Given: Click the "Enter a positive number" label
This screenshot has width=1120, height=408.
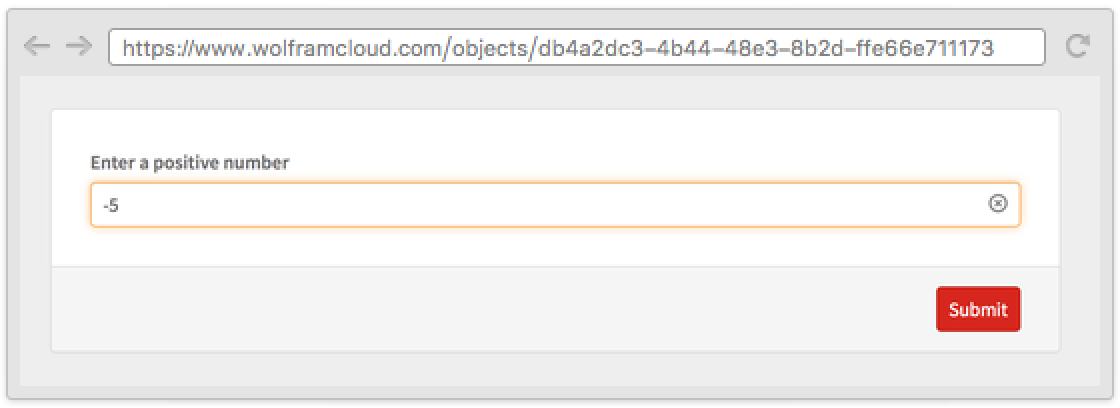Looking at the screenshot, I should tap(189, 163).
